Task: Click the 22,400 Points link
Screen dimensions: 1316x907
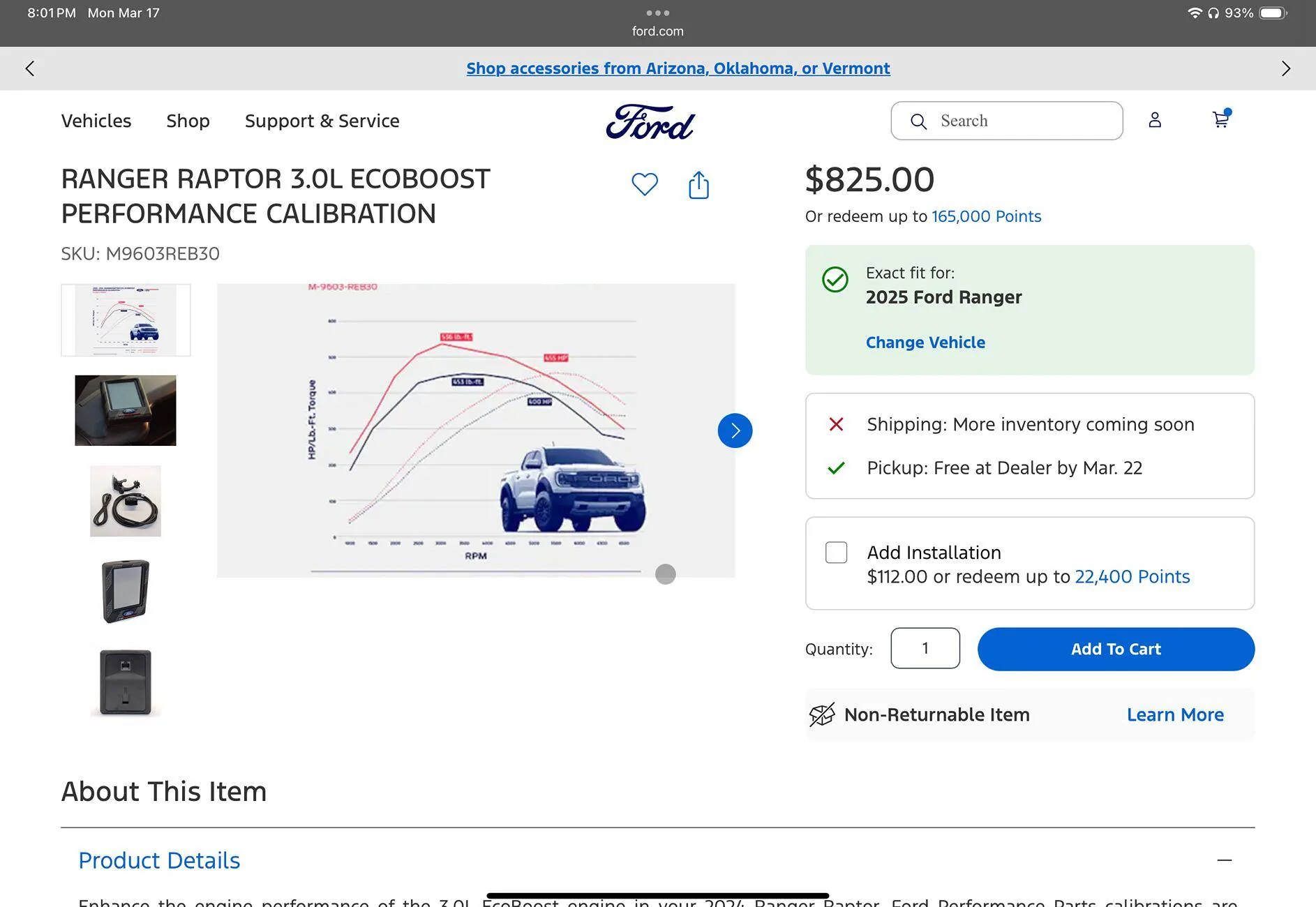Action: 1132,577
